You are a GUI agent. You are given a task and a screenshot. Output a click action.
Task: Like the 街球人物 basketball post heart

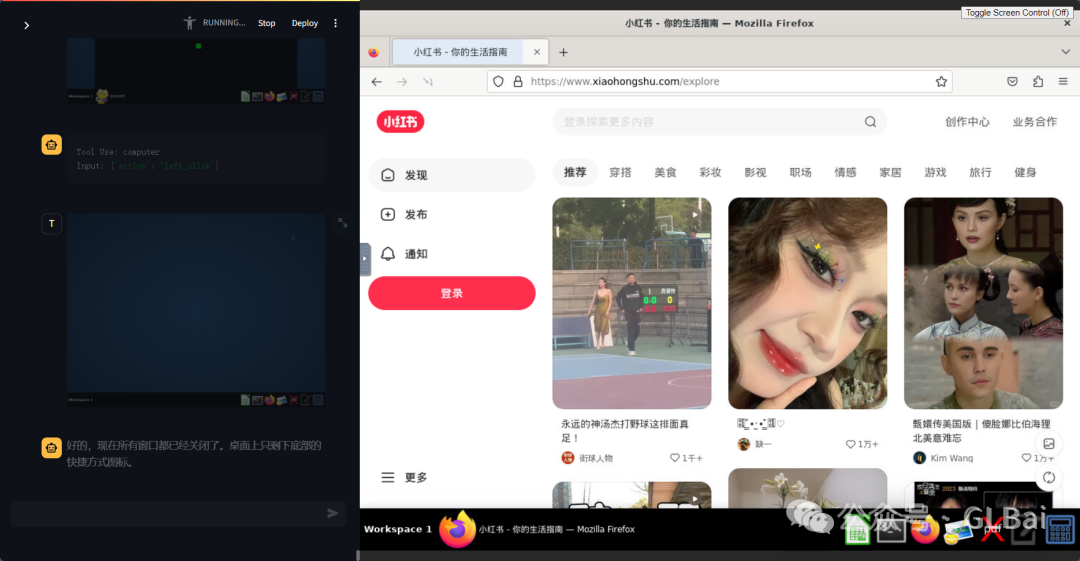pyautogui.click(x=675, y=458)
